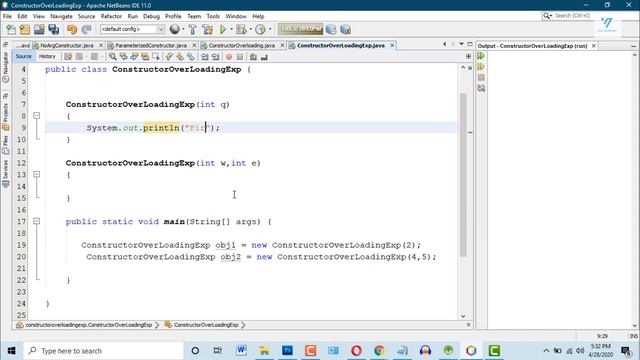Click Stop Macro Recording icon

[240, 57]
